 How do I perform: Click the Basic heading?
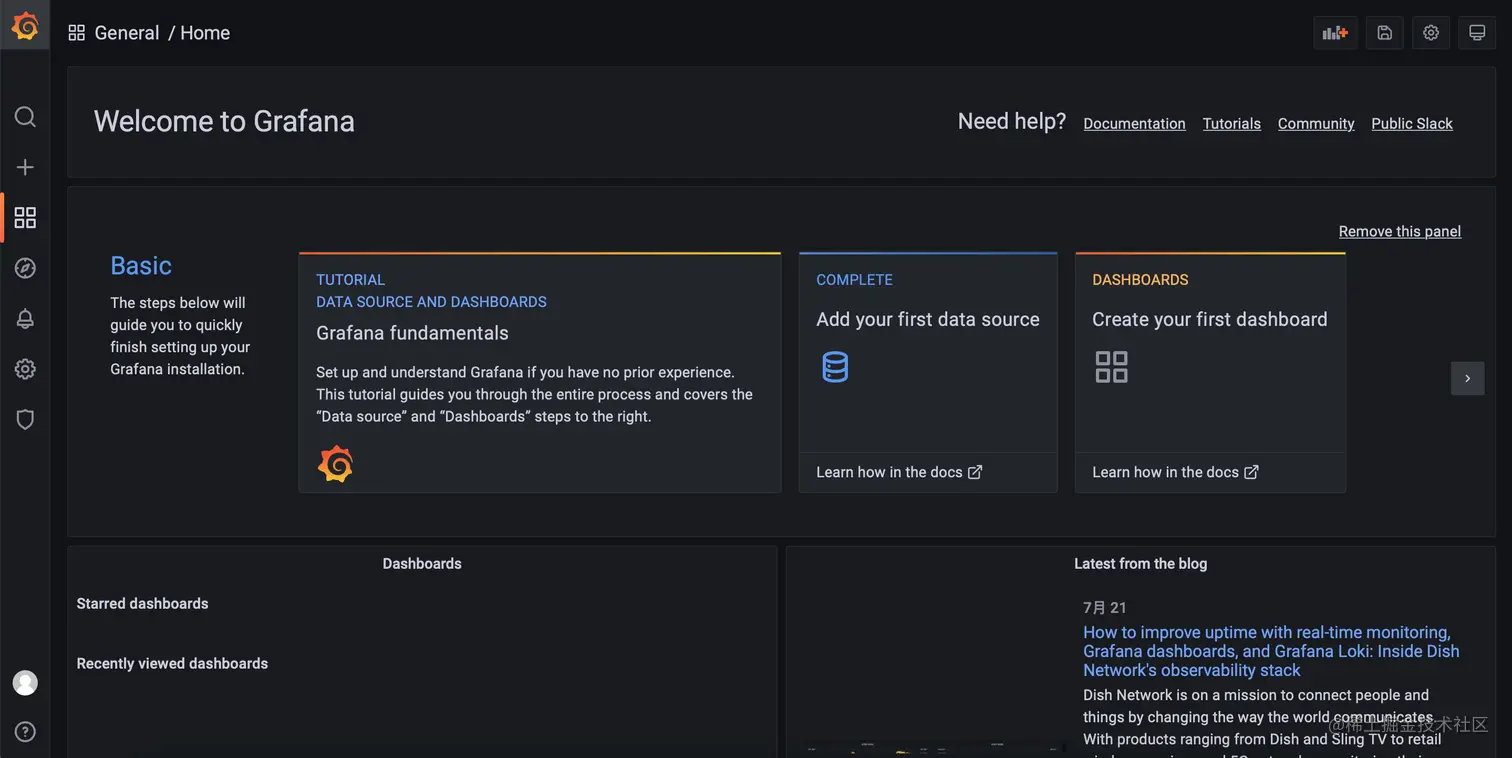(141, 266)
